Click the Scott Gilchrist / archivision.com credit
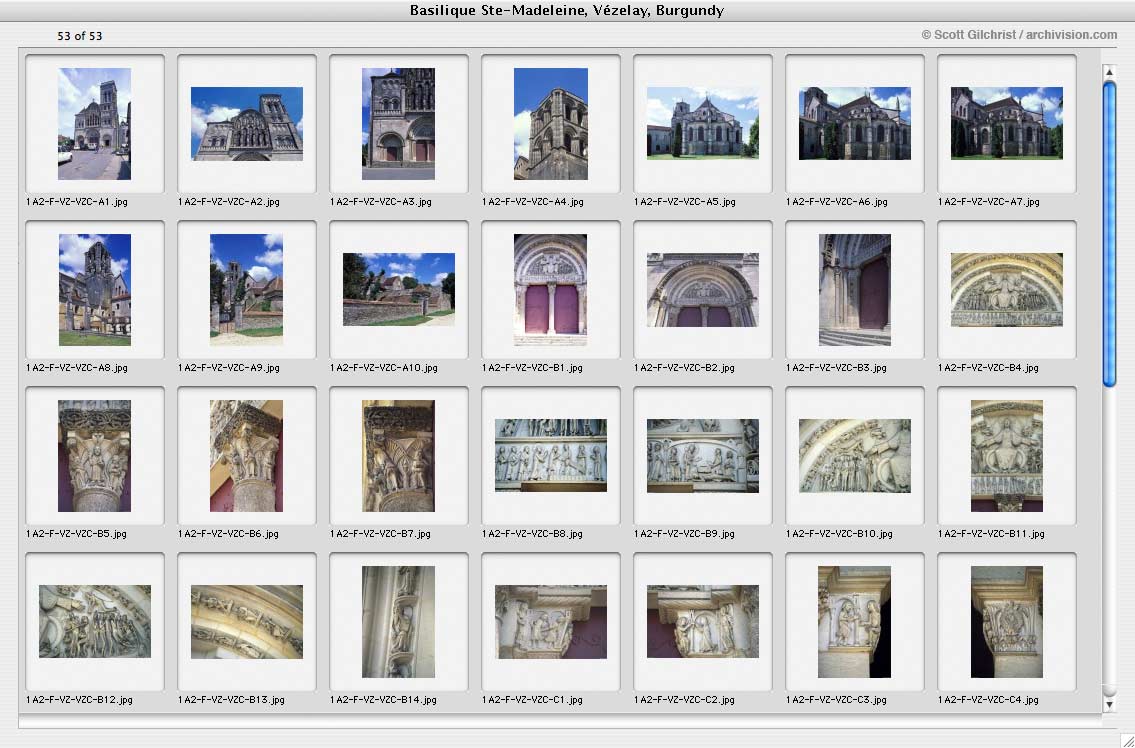Image resolution: width=1135 pixels, height=748 pixels. 1019,35
